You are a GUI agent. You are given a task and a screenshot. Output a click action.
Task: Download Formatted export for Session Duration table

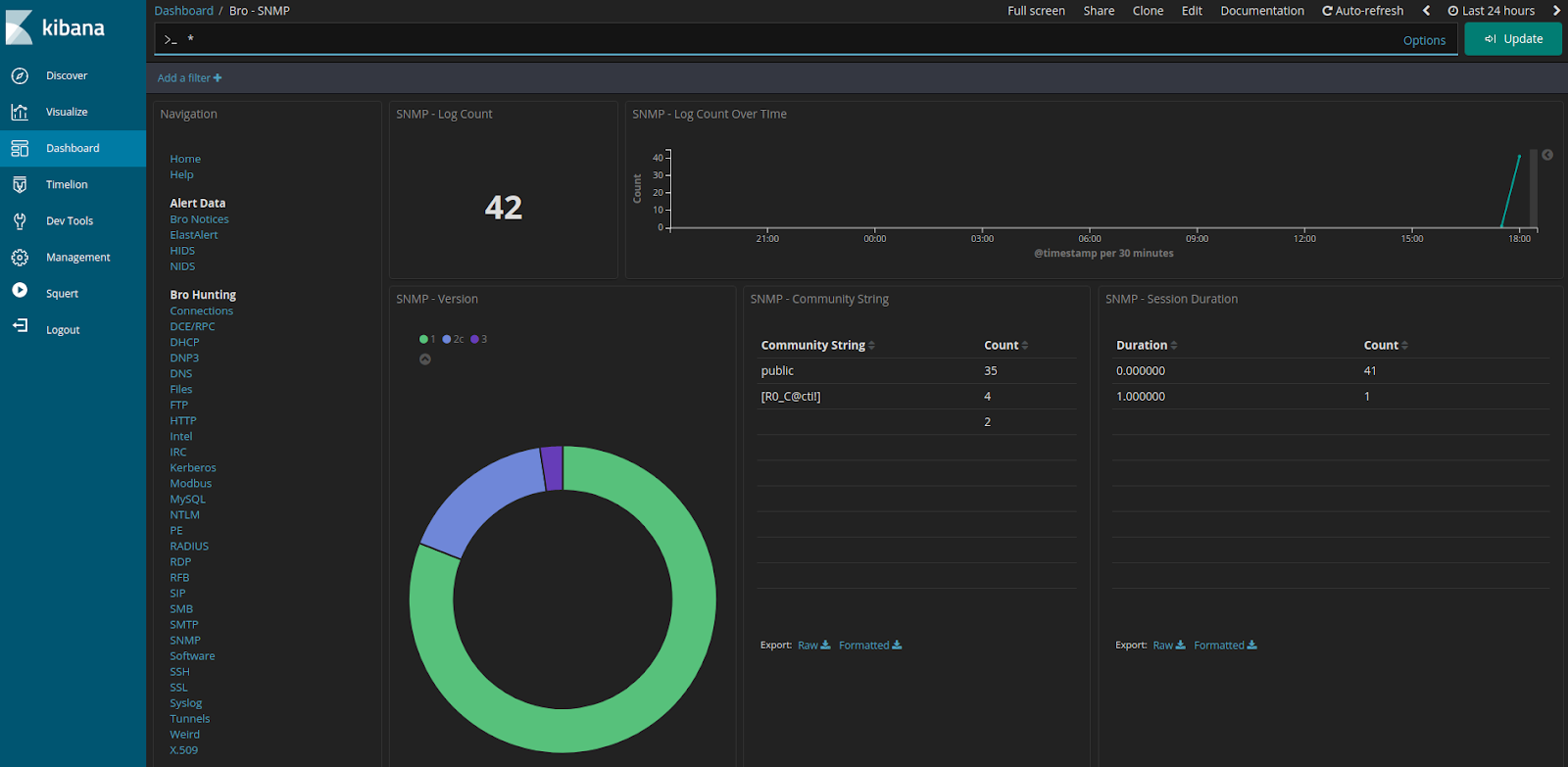click(1225, 646)
